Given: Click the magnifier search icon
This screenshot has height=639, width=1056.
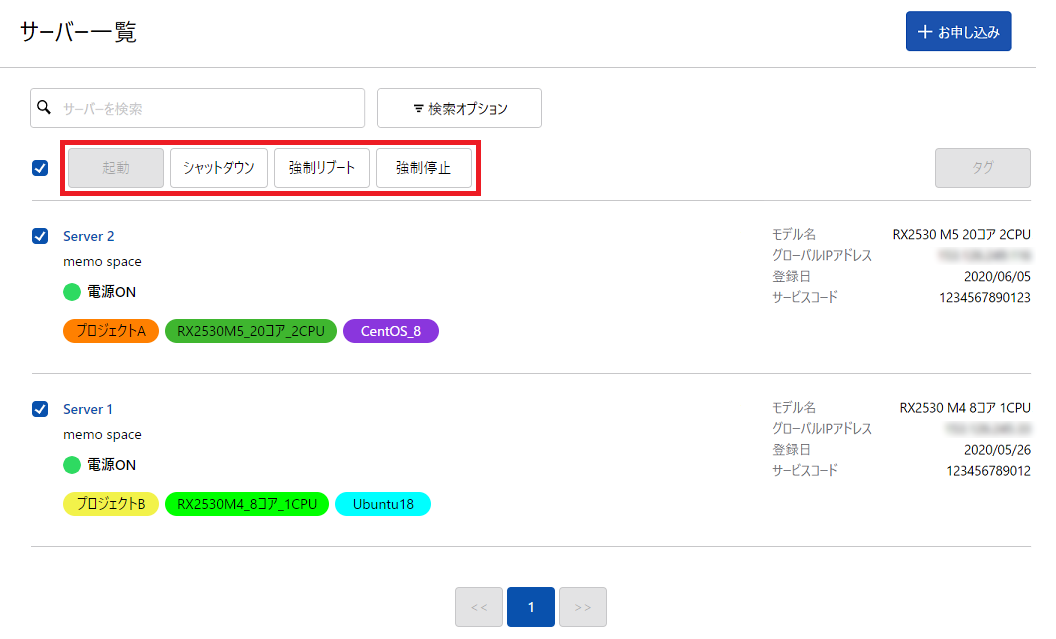Looking at the screenshot, I should (44, 107).
